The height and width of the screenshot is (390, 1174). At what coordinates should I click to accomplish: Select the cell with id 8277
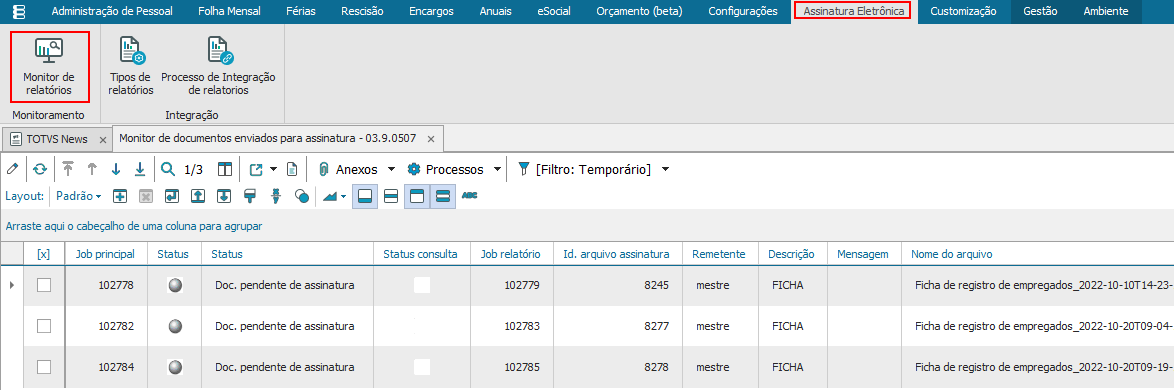tap(618, 326)
